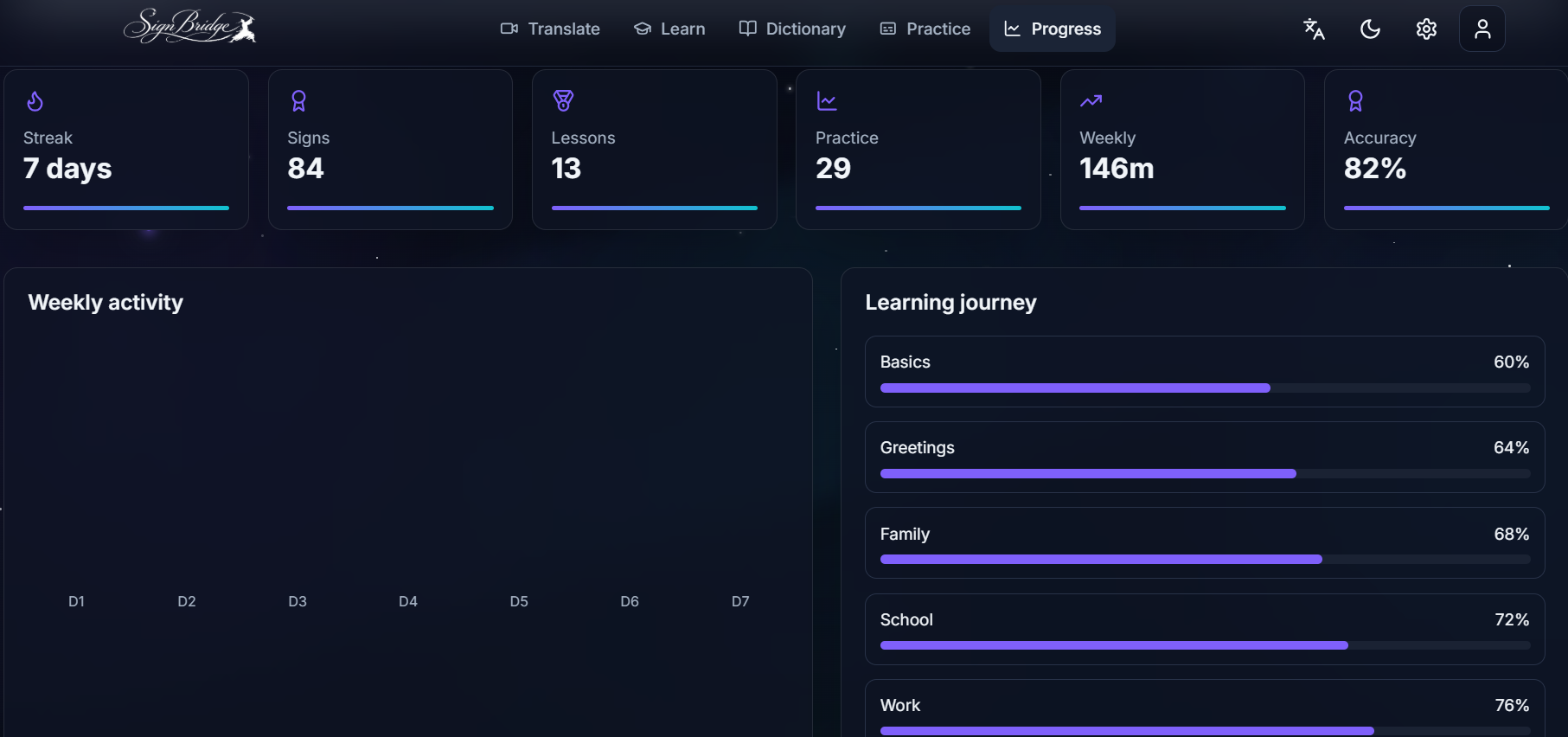The image size is (1568, 737).
Task: Click the Streak flame icon
Action: tap(35, 101)
